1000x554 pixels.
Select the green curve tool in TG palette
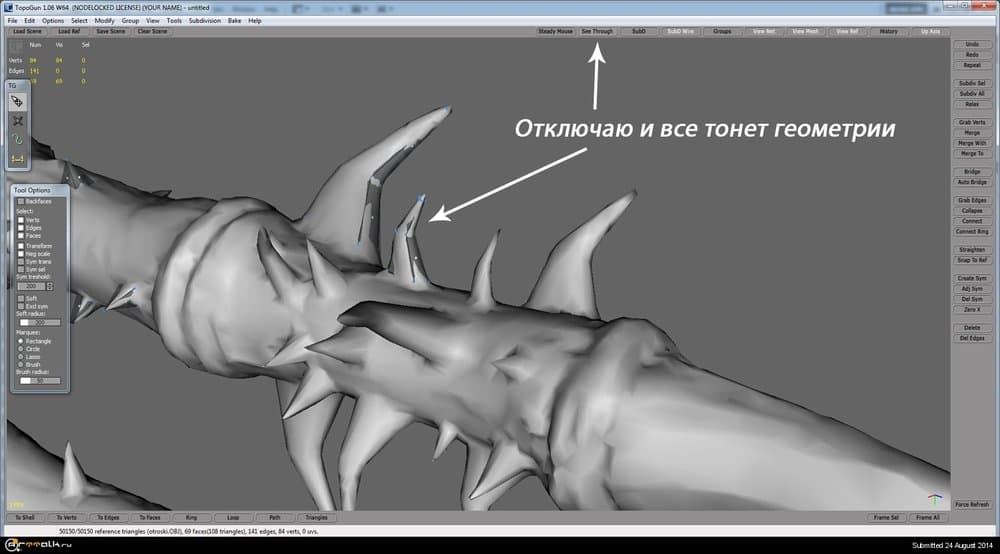click(x=17, y=139)
